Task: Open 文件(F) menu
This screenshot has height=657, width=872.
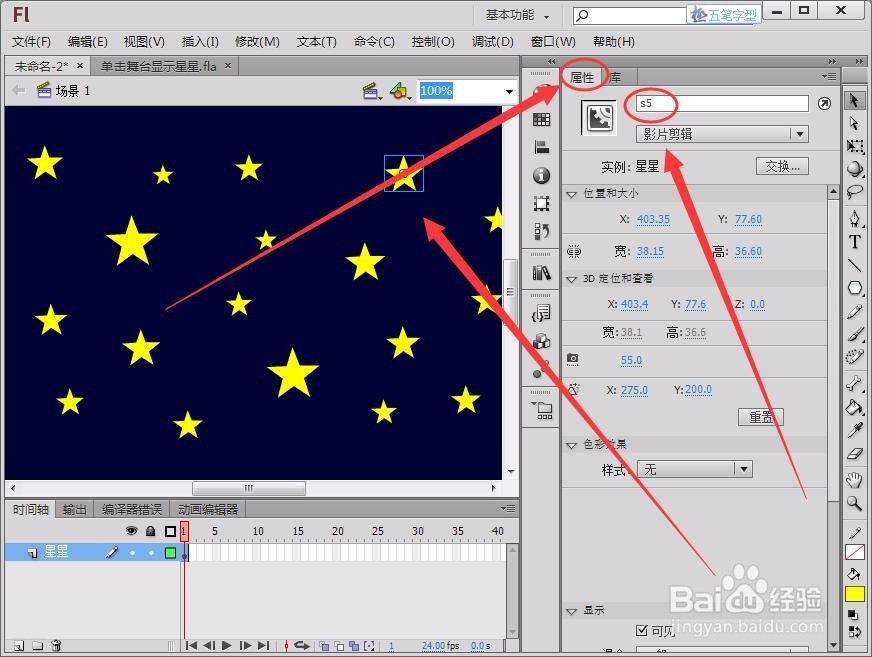Action: 31,42
